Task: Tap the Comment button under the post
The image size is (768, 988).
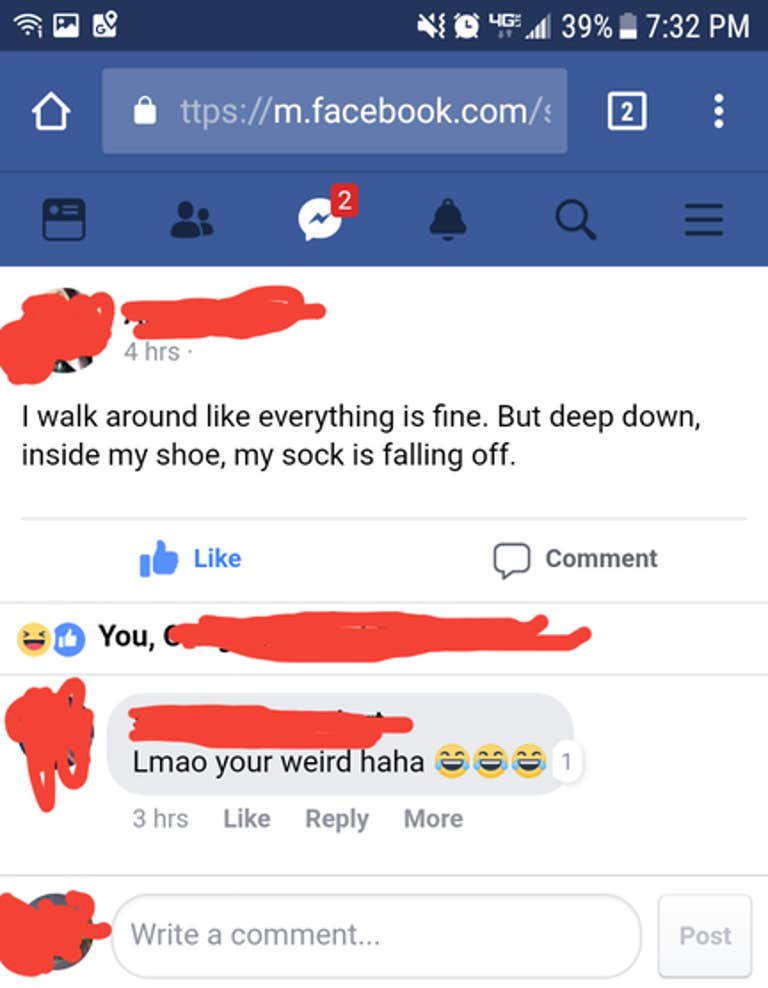Action: tap(575, 560)
